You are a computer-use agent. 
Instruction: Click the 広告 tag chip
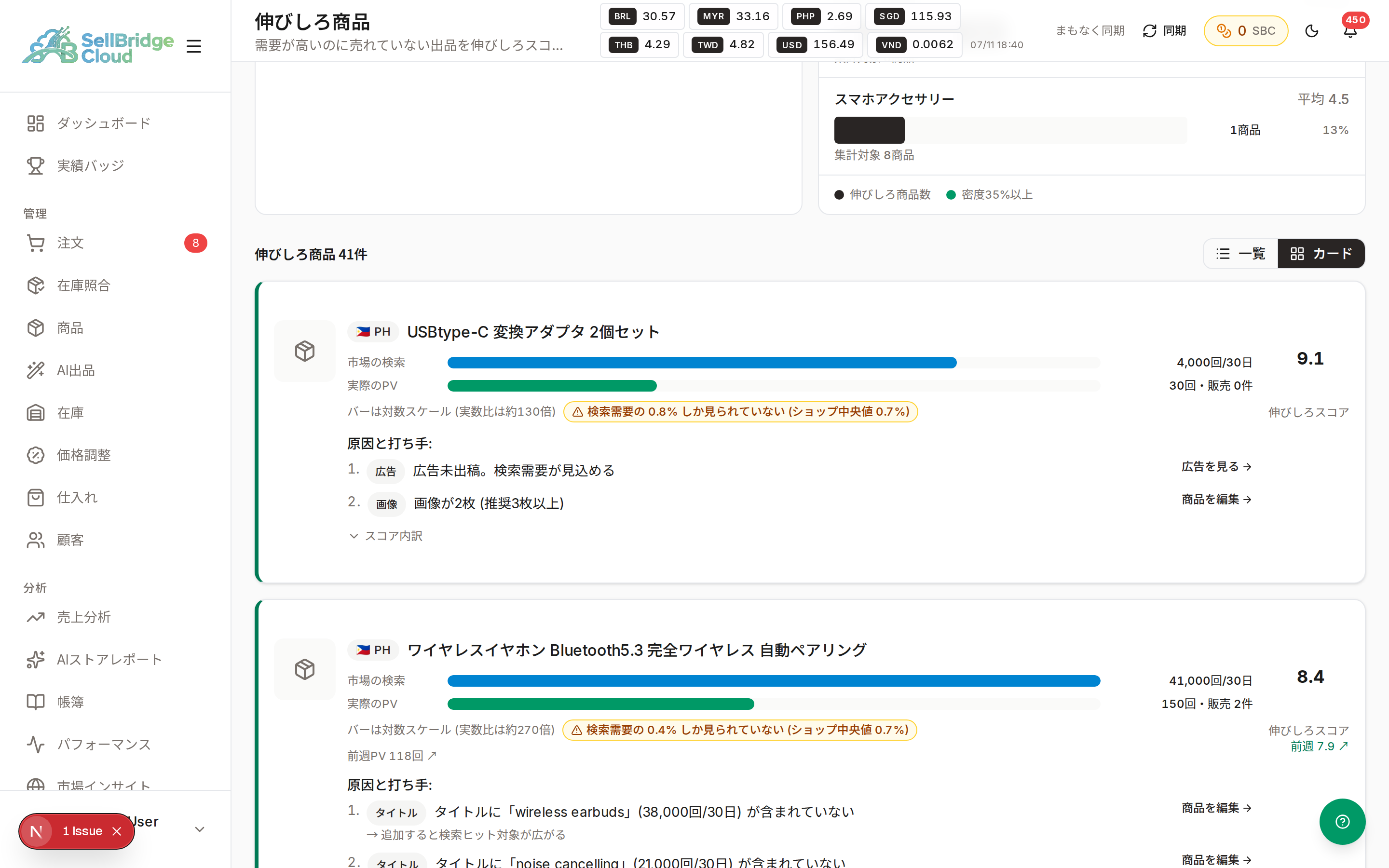(386, 471)
